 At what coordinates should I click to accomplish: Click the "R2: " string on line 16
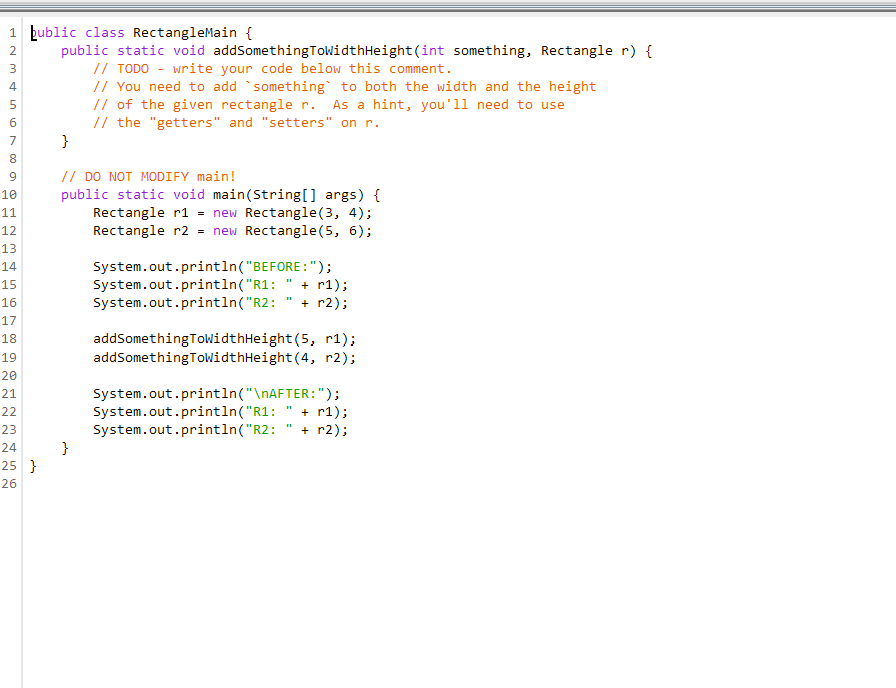click(x=269, y=303)
